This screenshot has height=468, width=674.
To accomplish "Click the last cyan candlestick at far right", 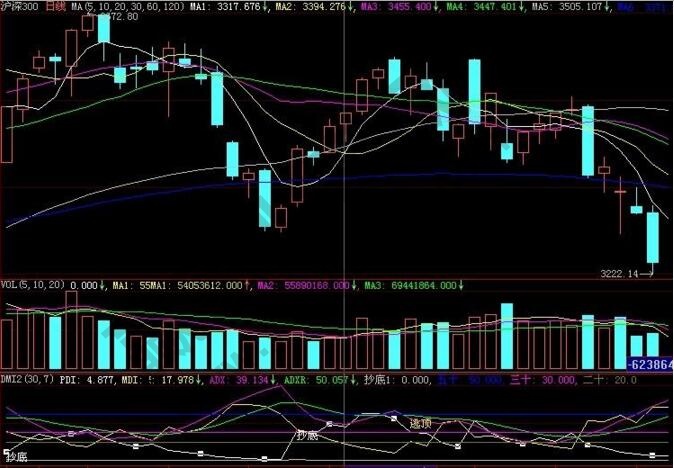I will (653, 237).
